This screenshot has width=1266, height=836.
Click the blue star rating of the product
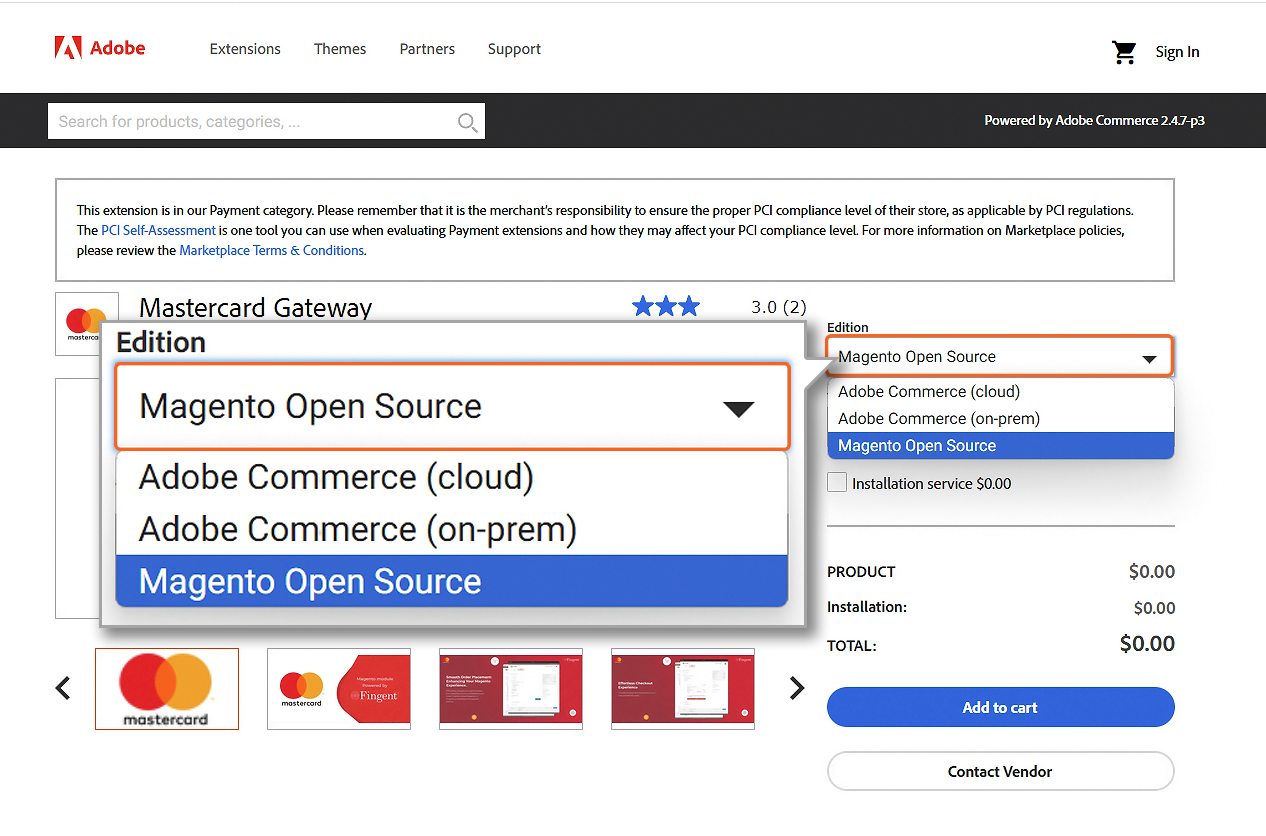(666, 307)
